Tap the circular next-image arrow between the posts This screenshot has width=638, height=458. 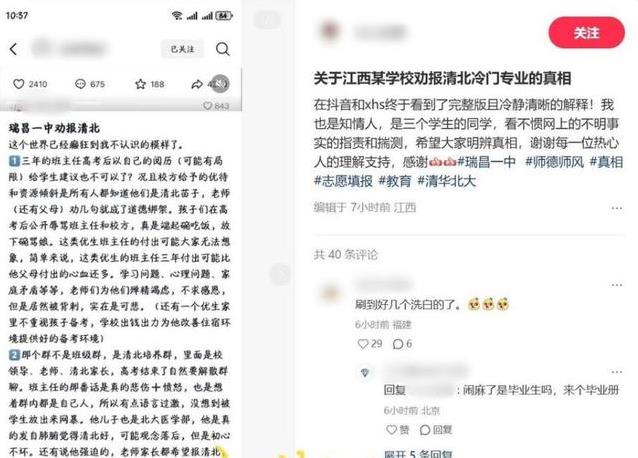pyautogui.click(x=280, y=274)
